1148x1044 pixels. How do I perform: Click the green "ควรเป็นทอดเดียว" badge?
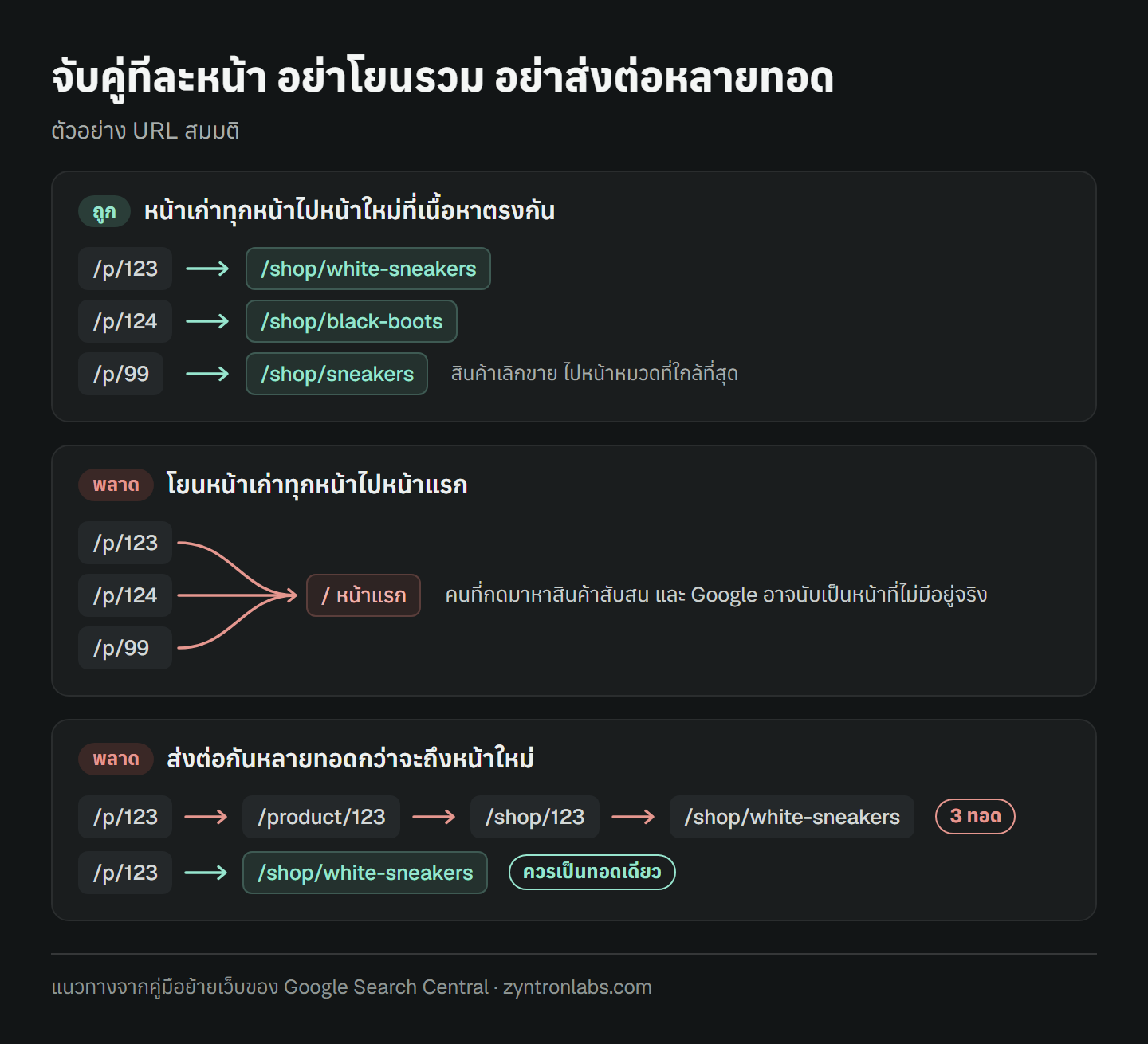pos(592,872)
